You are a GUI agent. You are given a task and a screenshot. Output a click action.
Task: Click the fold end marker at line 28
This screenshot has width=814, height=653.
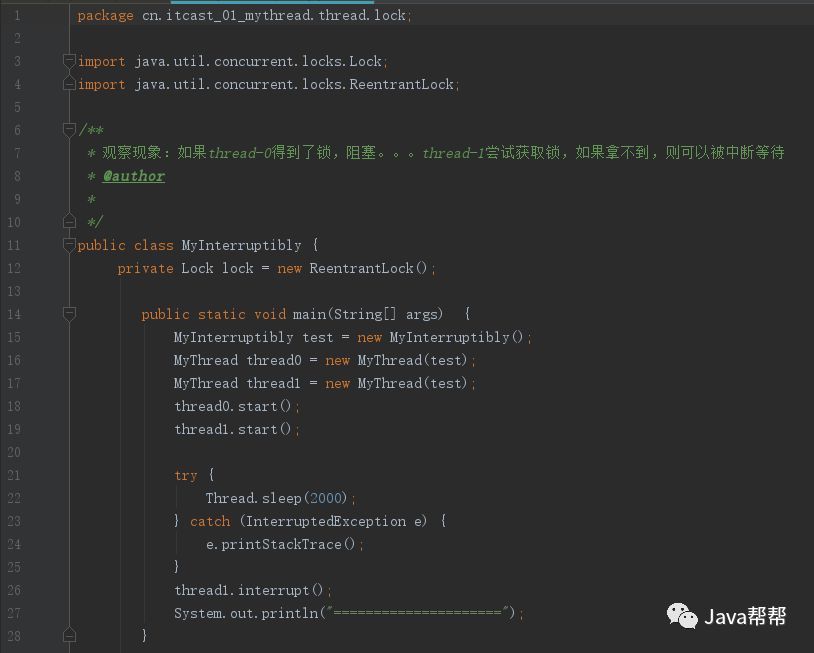(69, 635)
